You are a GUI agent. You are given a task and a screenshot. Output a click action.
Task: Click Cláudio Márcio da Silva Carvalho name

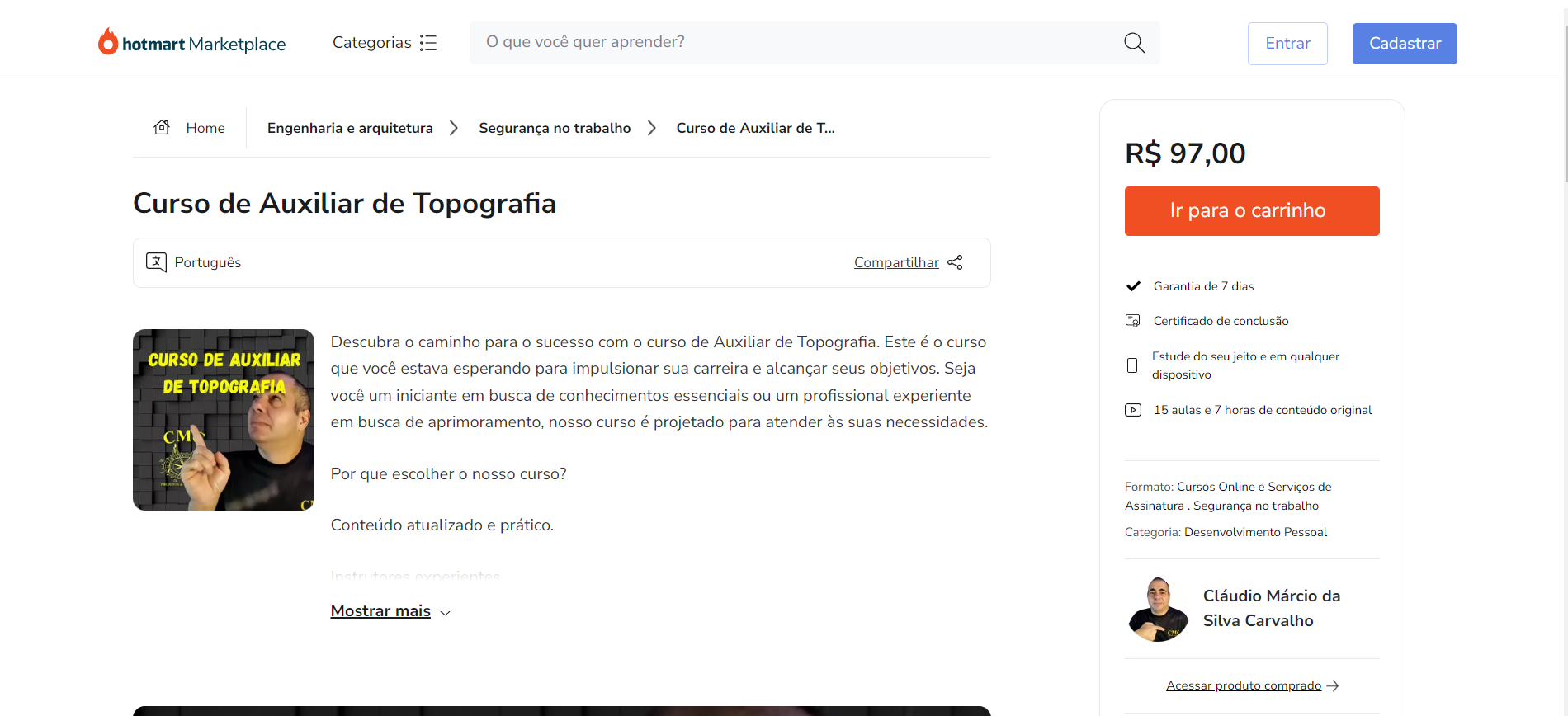click(x=1272, y=608)
